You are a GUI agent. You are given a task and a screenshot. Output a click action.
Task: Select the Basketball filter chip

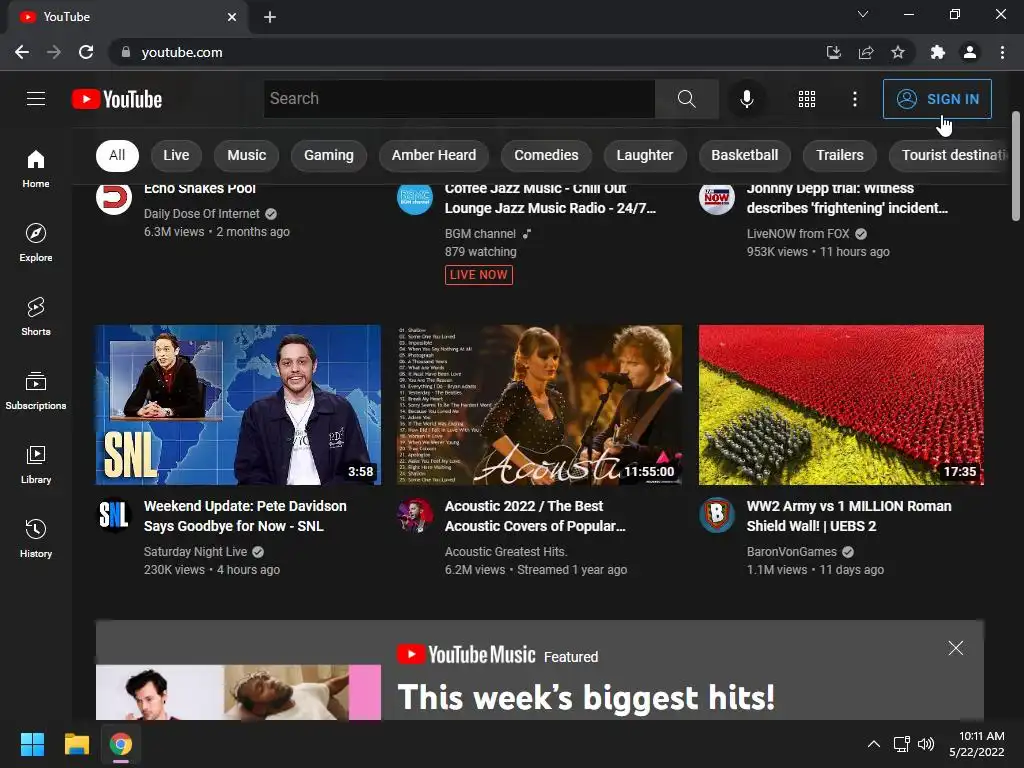pyautogui.click(x=744, y=155)
